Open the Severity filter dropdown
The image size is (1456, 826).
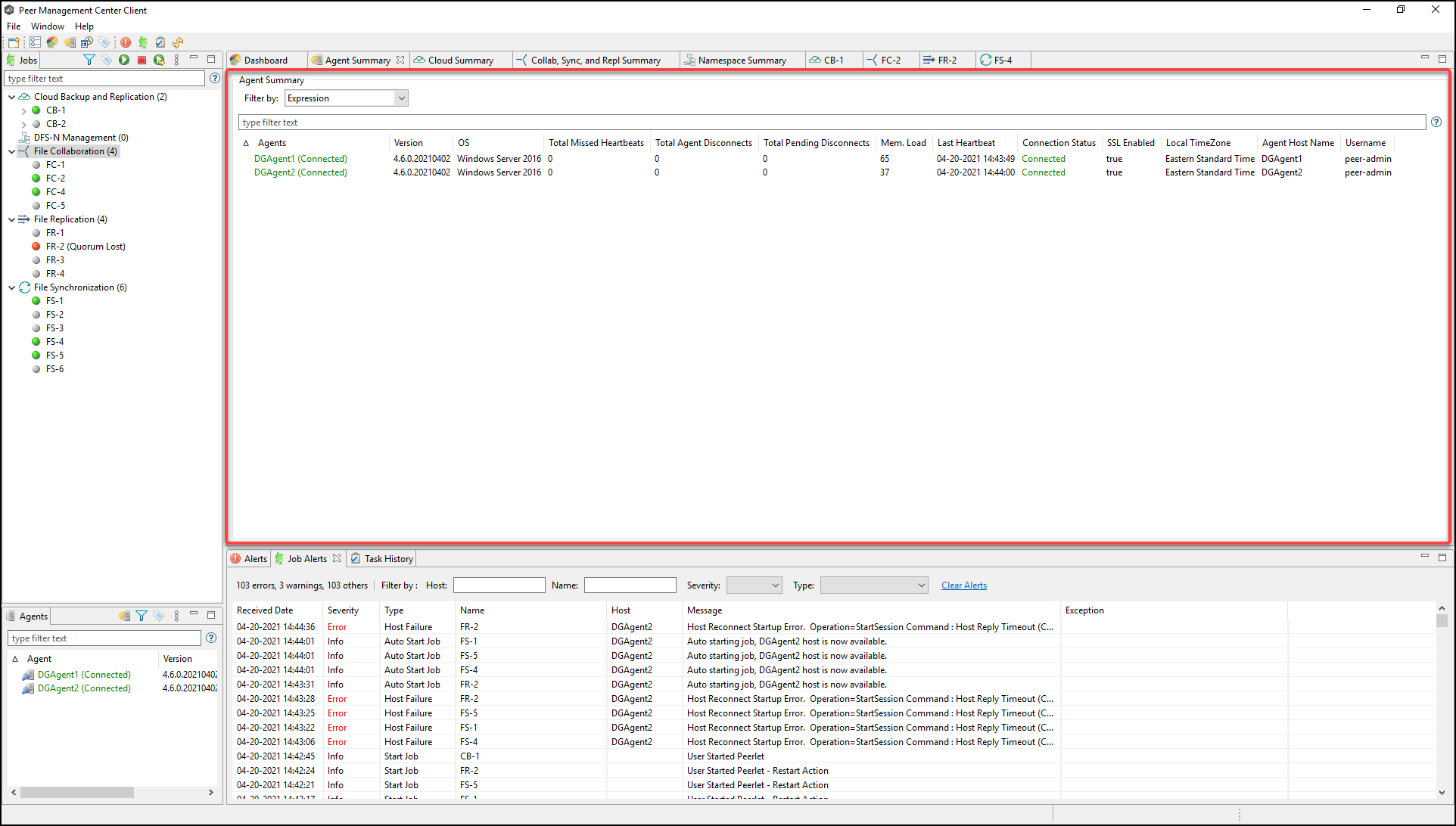[x=754, y=585]
